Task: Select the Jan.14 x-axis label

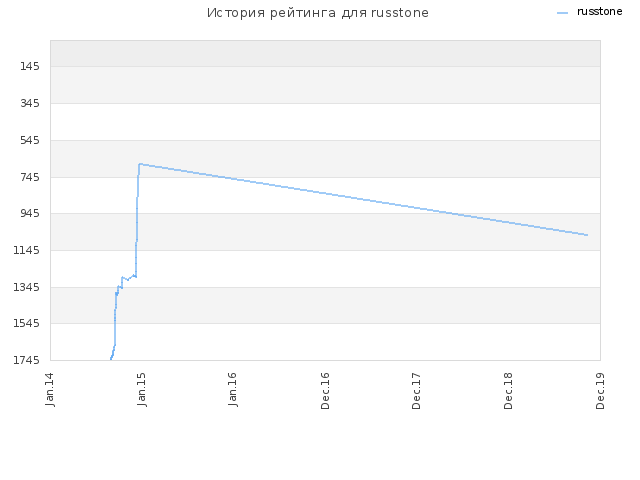Action: [50, 389]
